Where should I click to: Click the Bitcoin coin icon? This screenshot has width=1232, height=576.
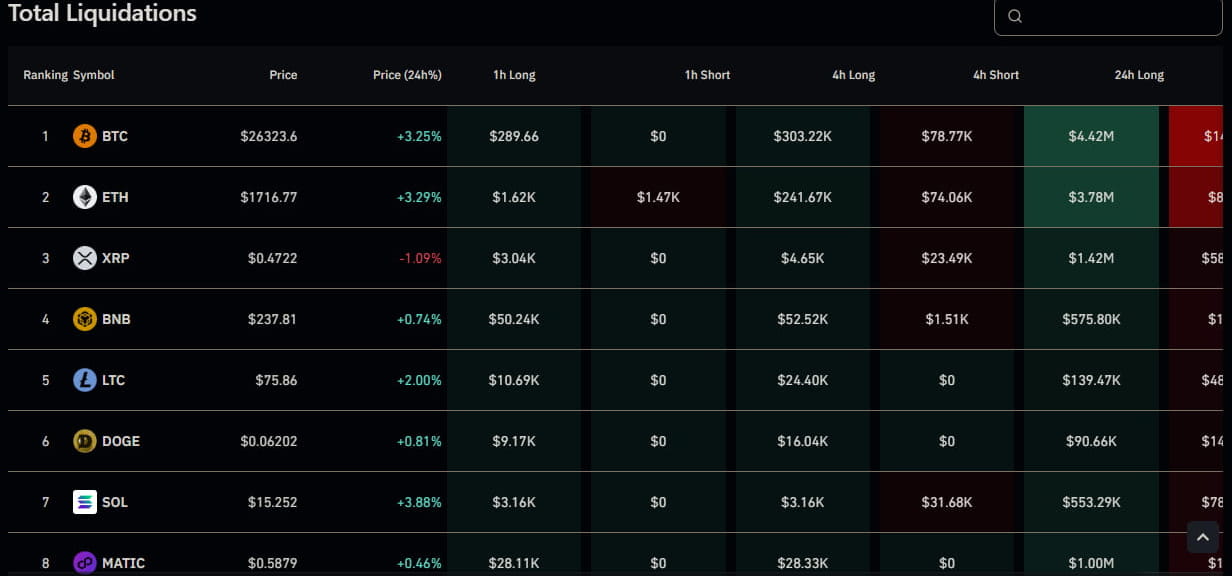[x=85, y=136]
